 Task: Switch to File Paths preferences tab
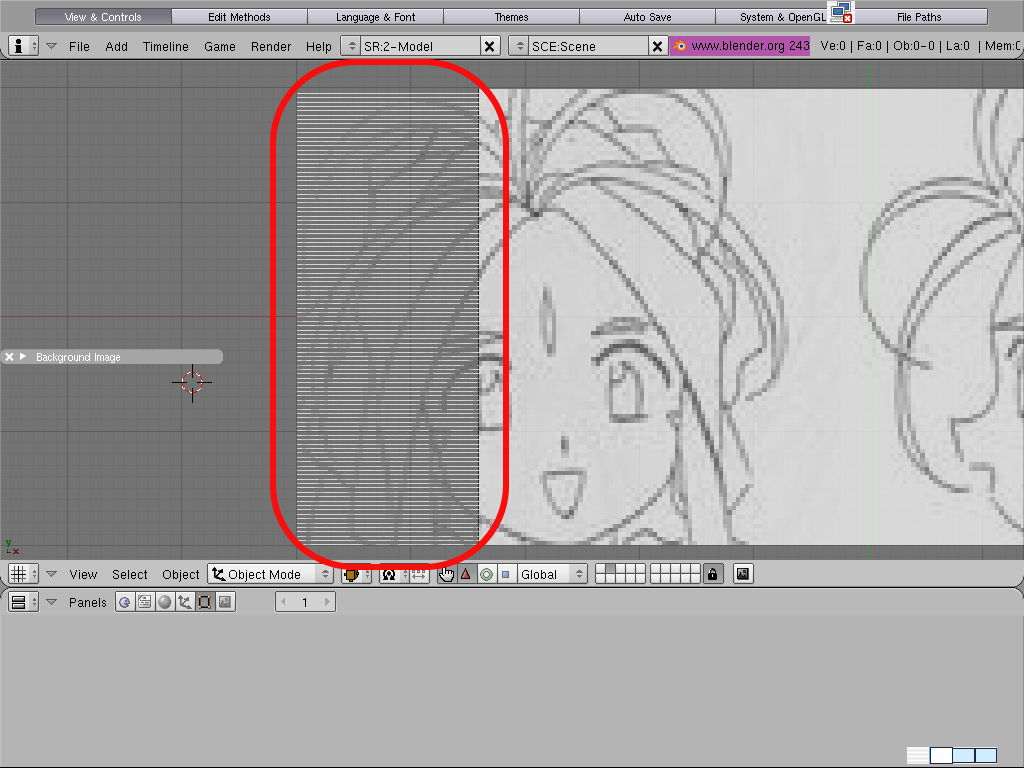pyautogui.click(x=919, y=16)
